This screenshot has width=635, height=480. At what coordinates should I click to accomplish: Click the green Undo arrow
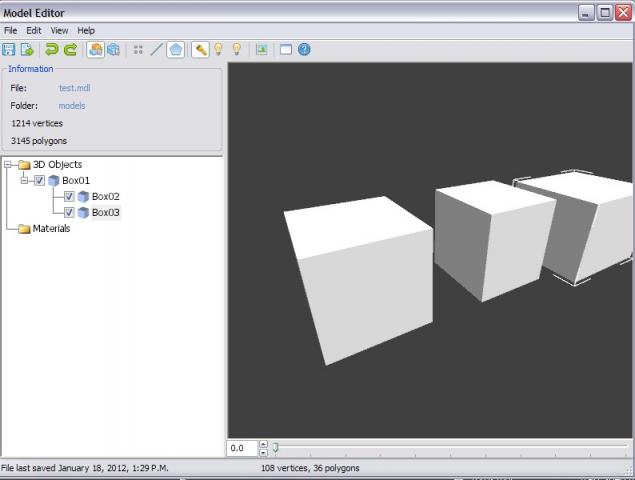click(52, 49)
